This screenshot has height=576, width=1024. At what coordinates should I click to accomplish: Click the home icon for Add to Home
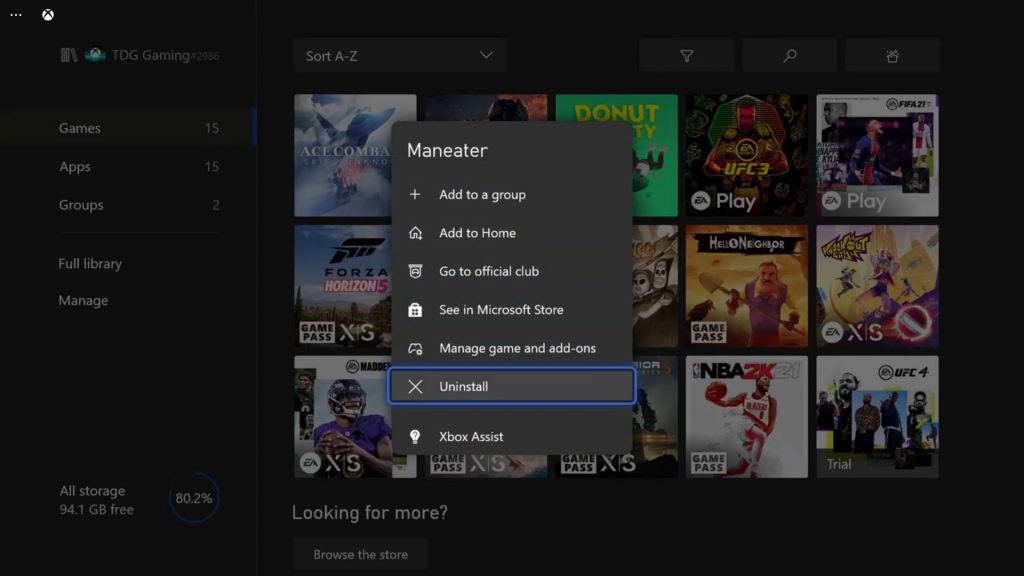pyautogui.click(x=415, y=233)
